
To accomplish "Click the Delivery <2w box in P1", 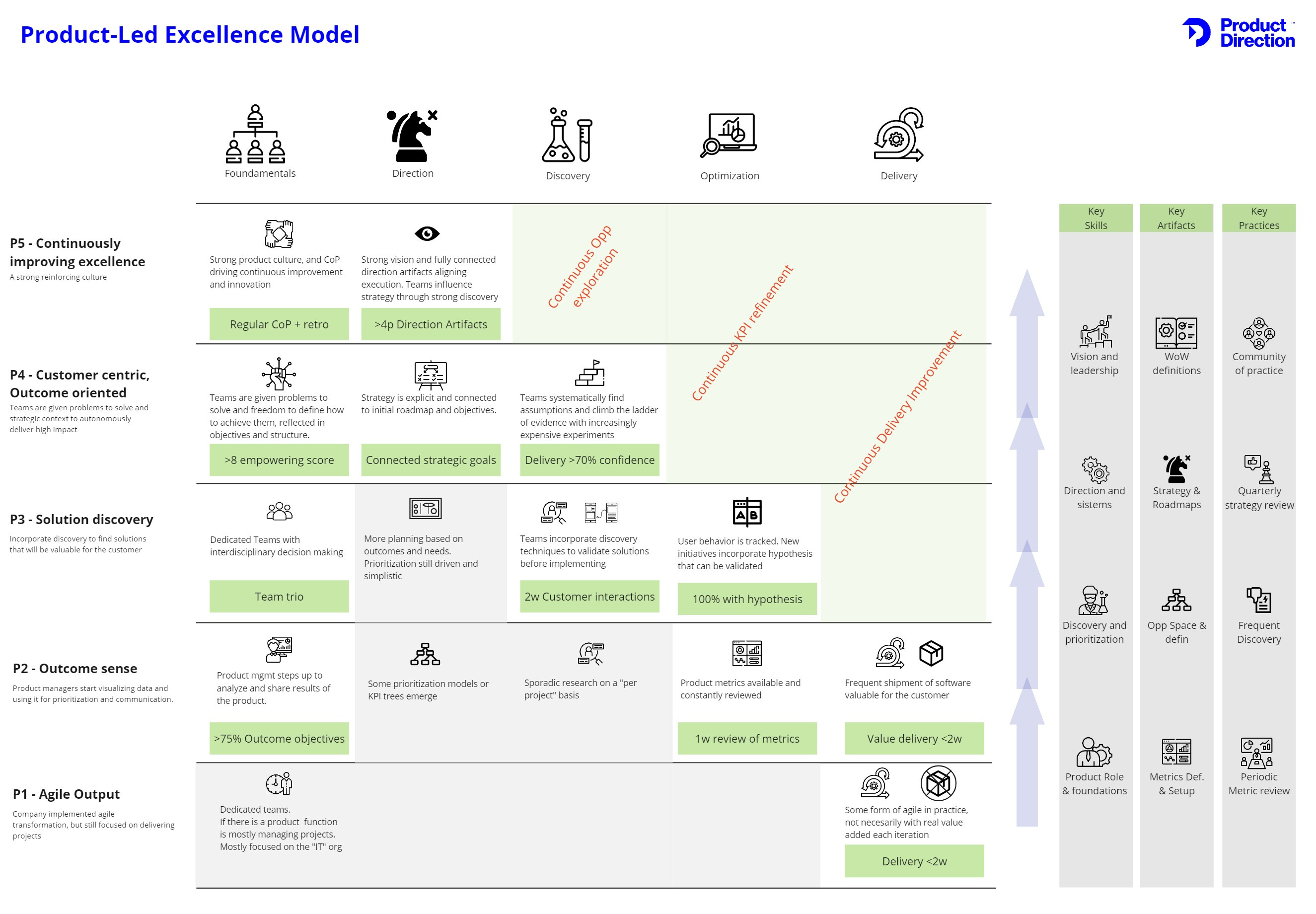I will (914, 861).
